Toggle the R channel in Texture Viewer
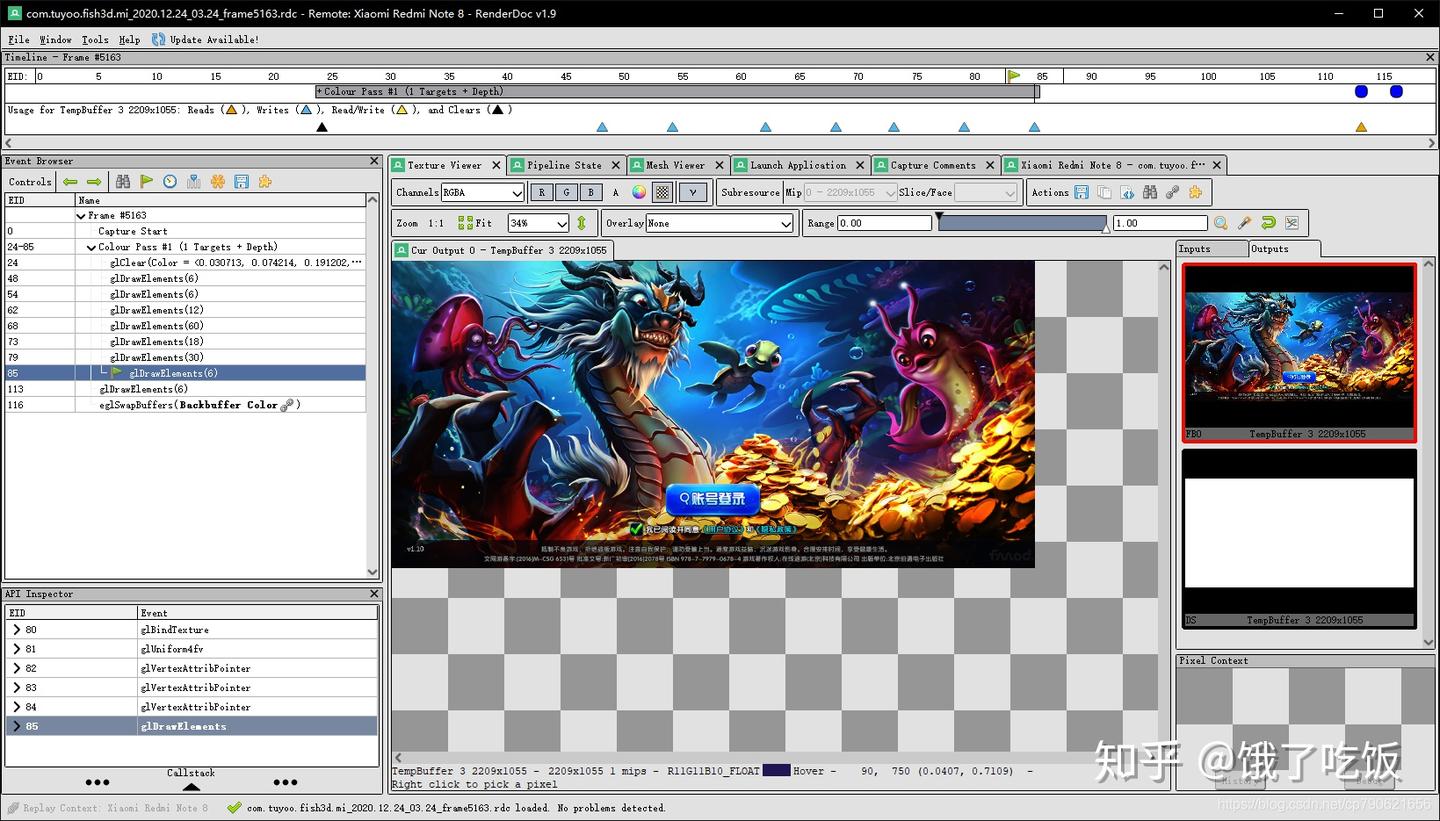Screen dimensions: 1440x821 click(x=542, y=191)
